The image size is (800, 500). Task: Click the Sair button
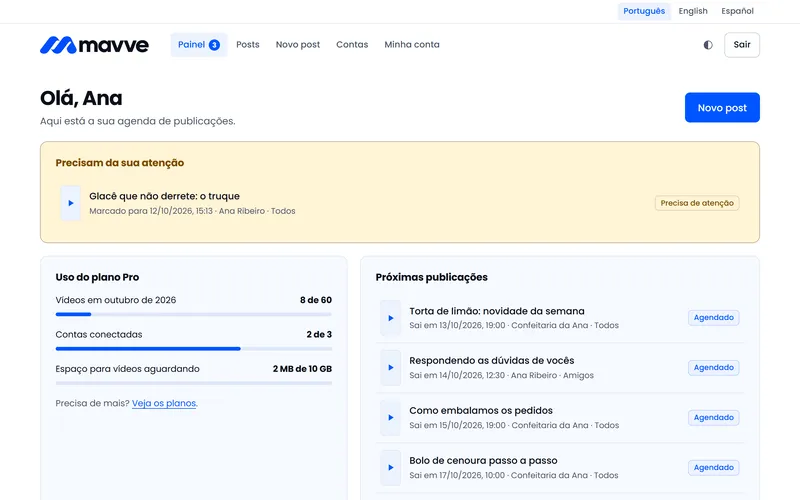point(742,45)
